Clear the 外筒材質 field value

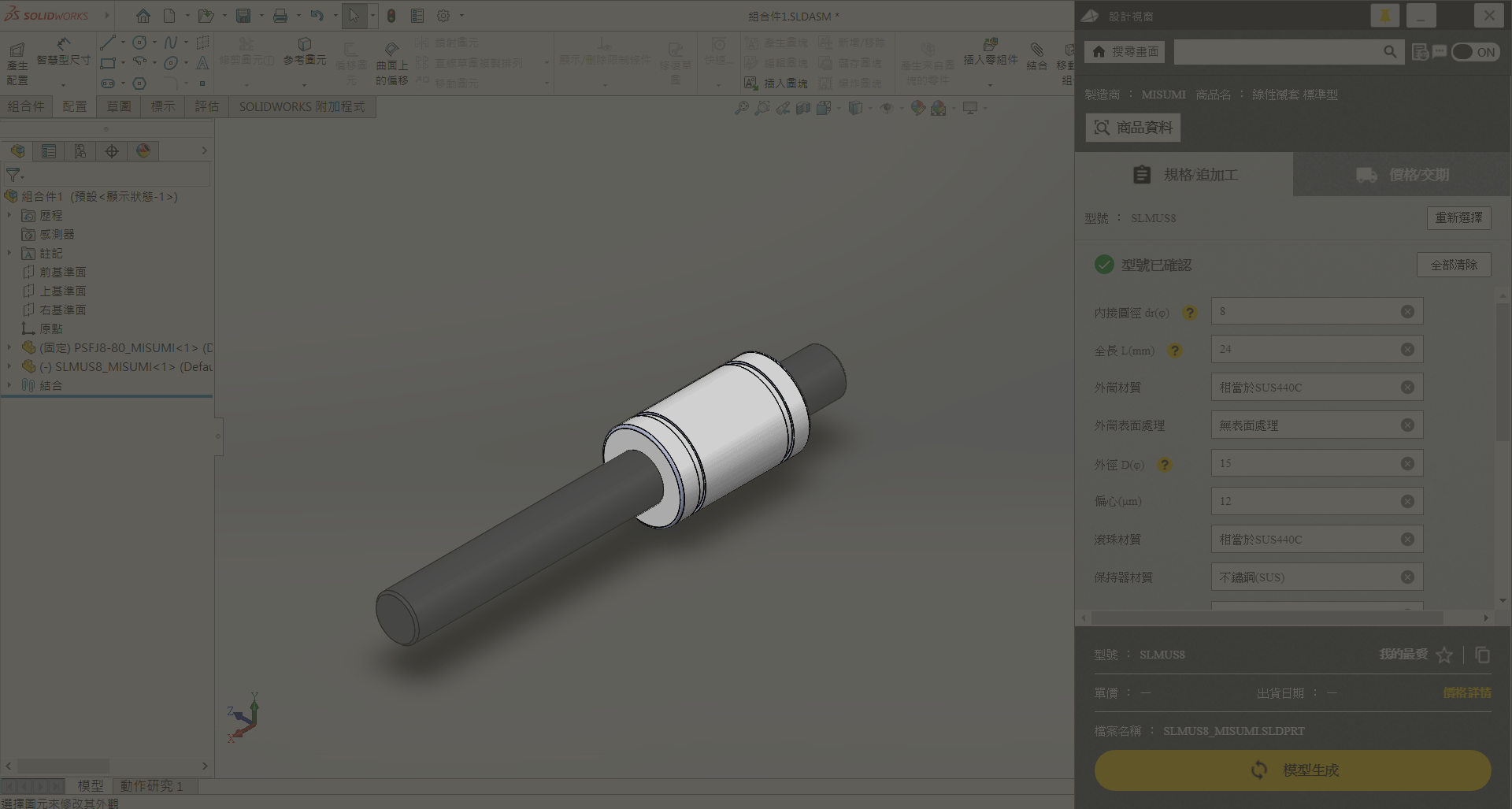pyautogui.click(x=1407, y=388)
